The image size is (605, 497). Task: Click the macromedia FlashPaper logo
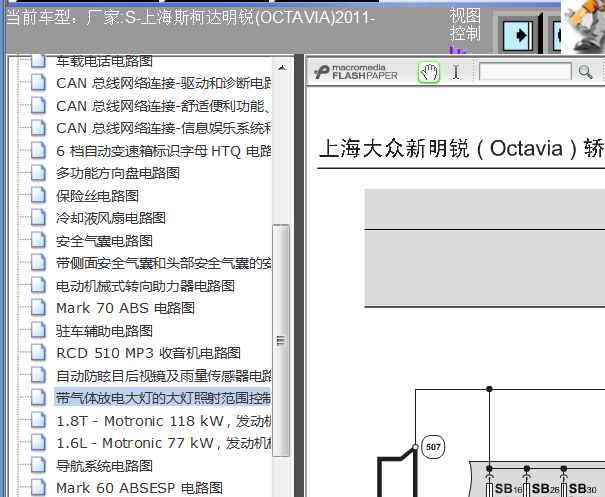click(x=355, y=72)
